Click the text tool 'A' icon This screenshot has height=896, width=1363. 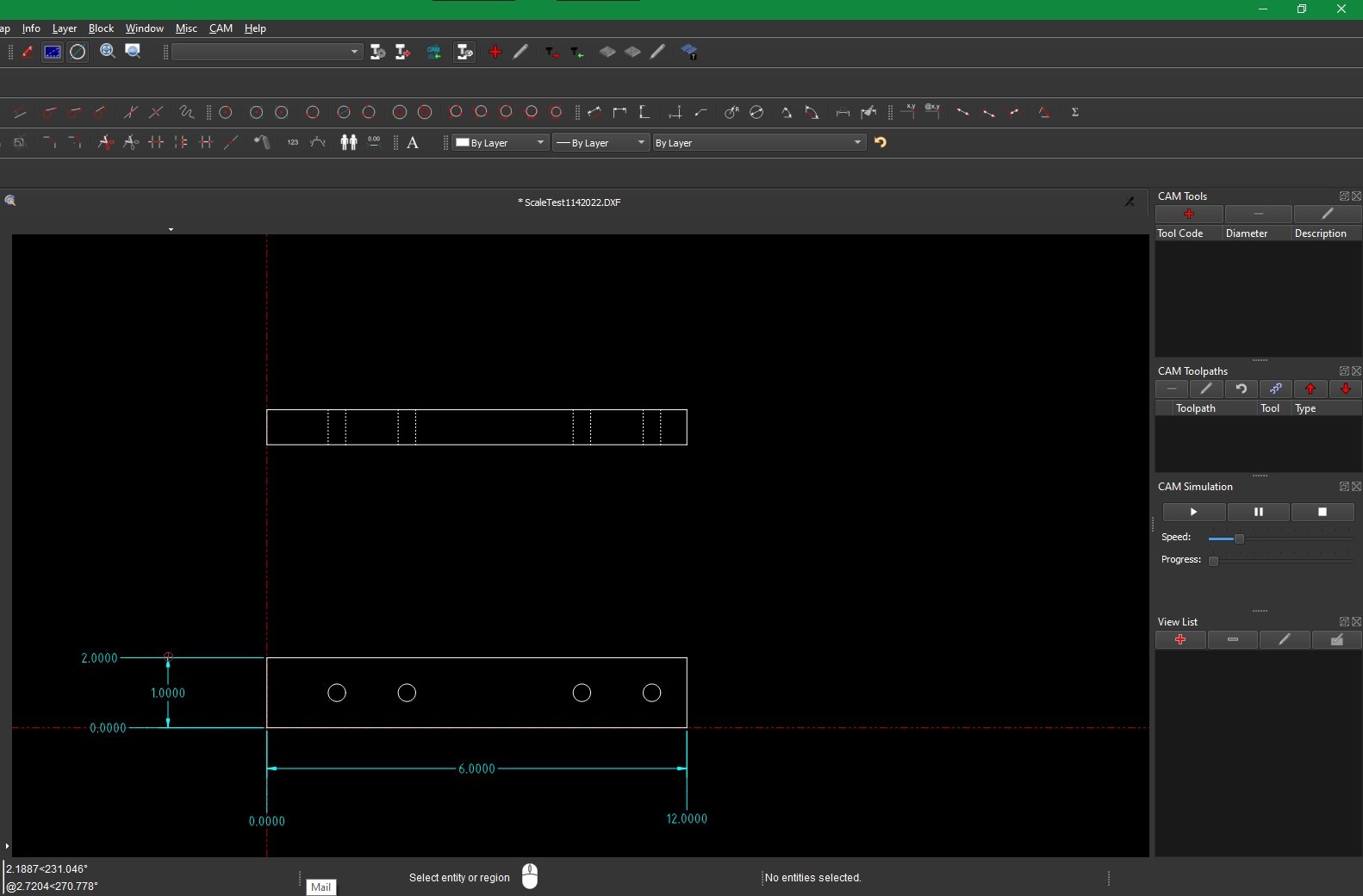pyautogui.click(x=413, y=143)
